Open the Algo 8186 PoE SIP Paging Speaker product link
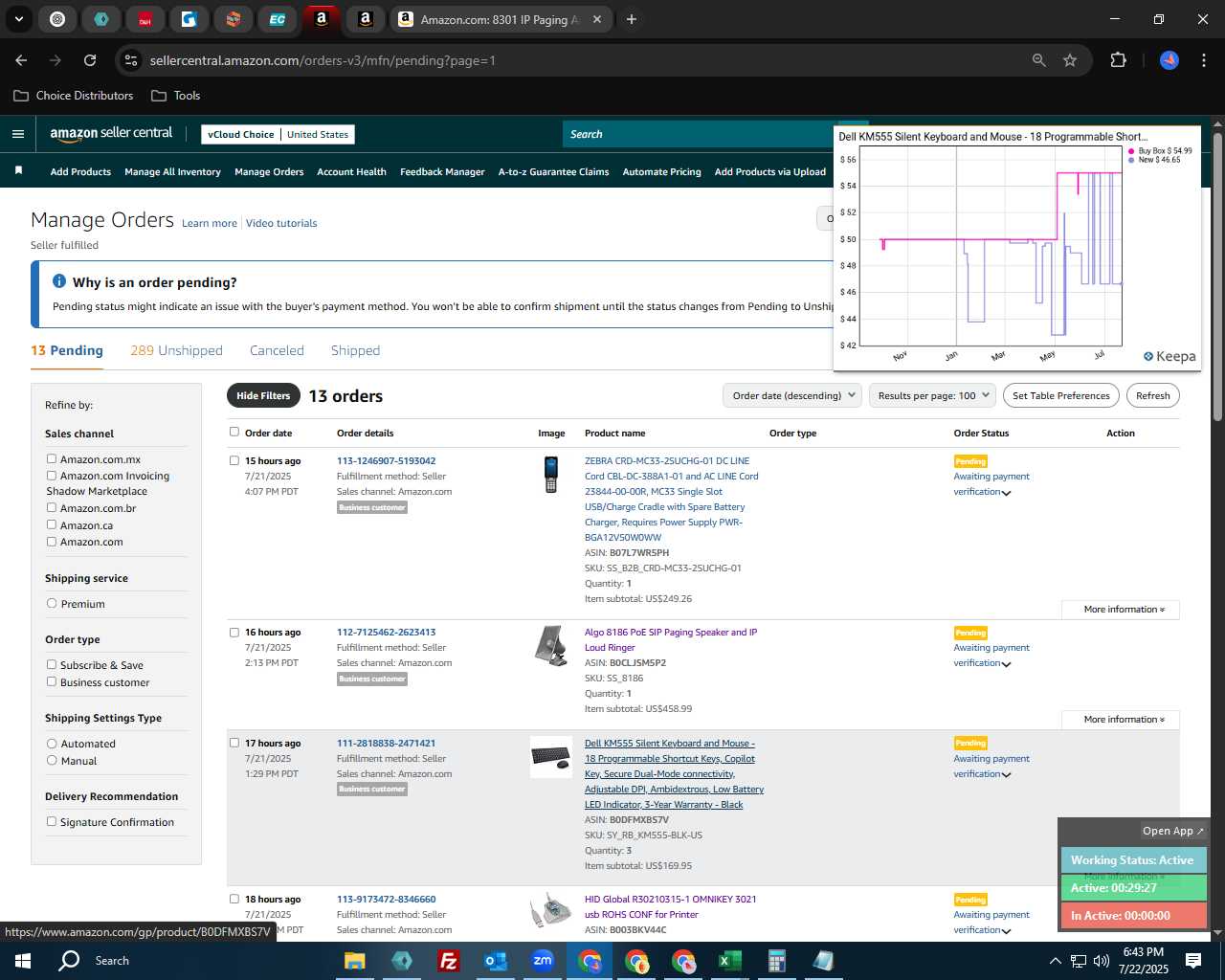This screenshot has width=1225, height=980. pos(671,639)
